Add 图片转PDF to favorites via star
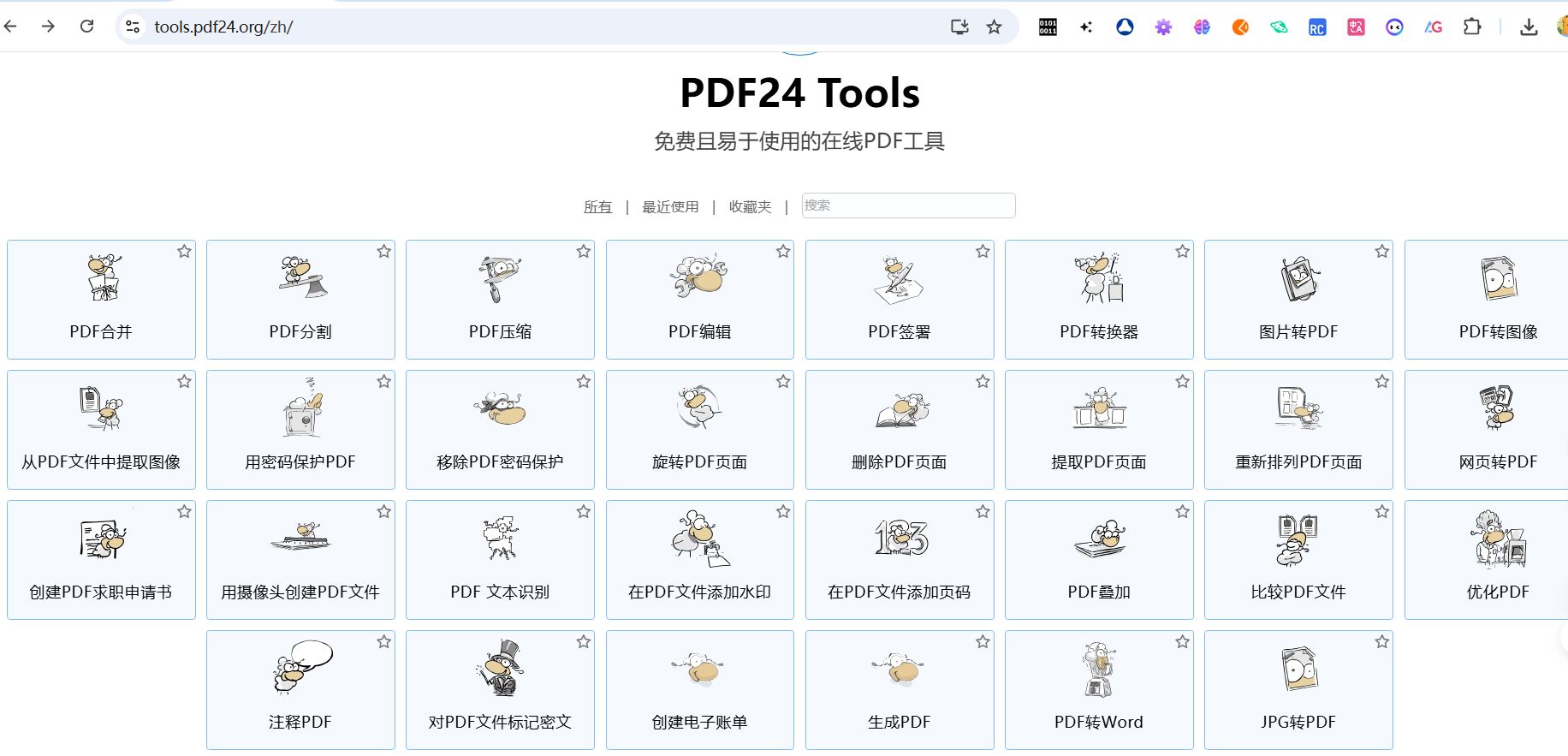1568x756 pixels. [x=1382, y=252]
